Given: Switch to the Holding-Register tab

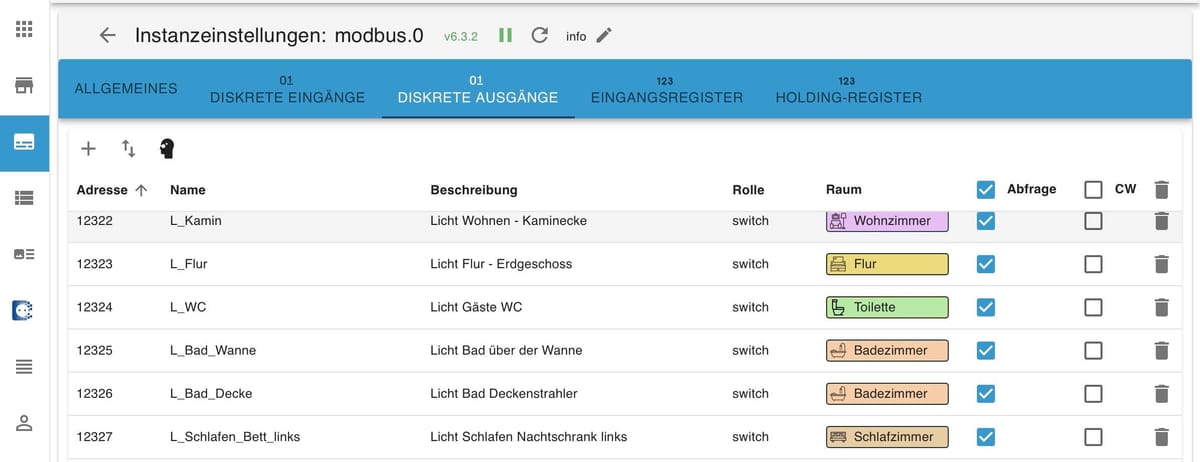Looking at the screenshot, I should [x=848, y=89].
